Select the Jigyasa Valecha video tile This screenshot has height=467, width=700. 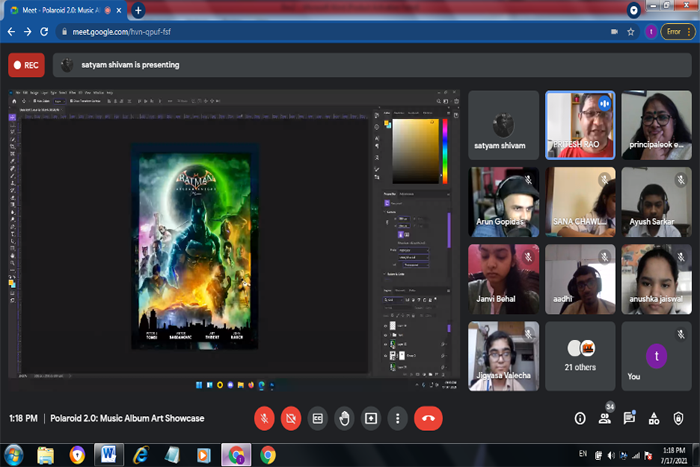pos(504,356)
